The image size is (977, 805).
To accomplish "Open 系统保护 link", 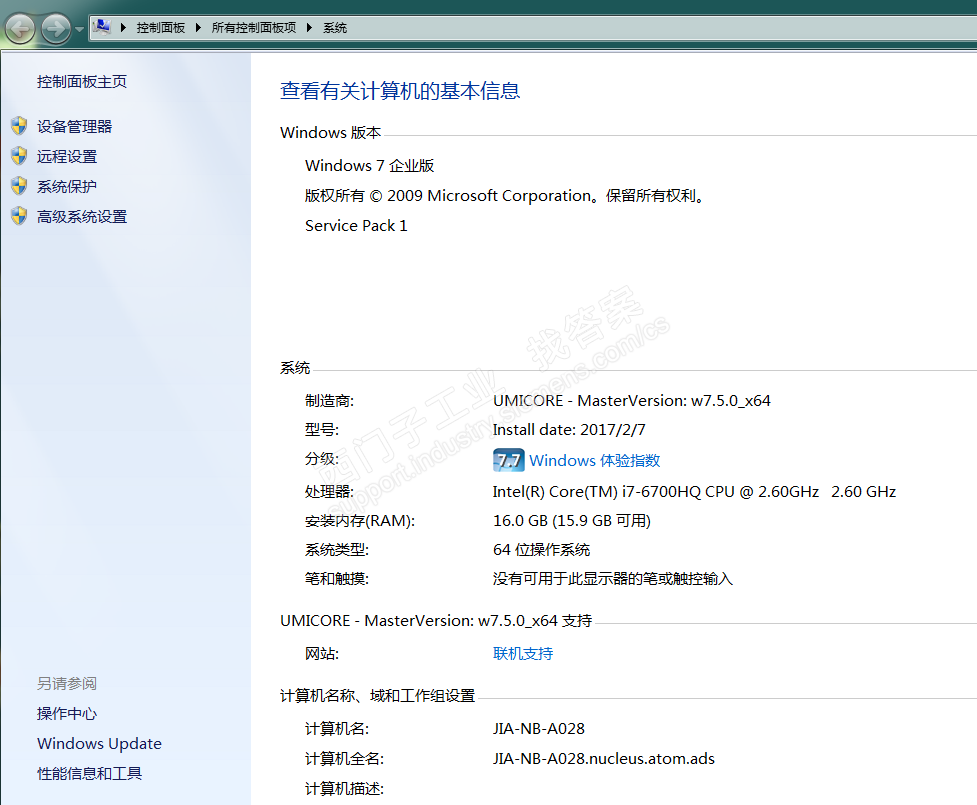I will coord(67,186).
